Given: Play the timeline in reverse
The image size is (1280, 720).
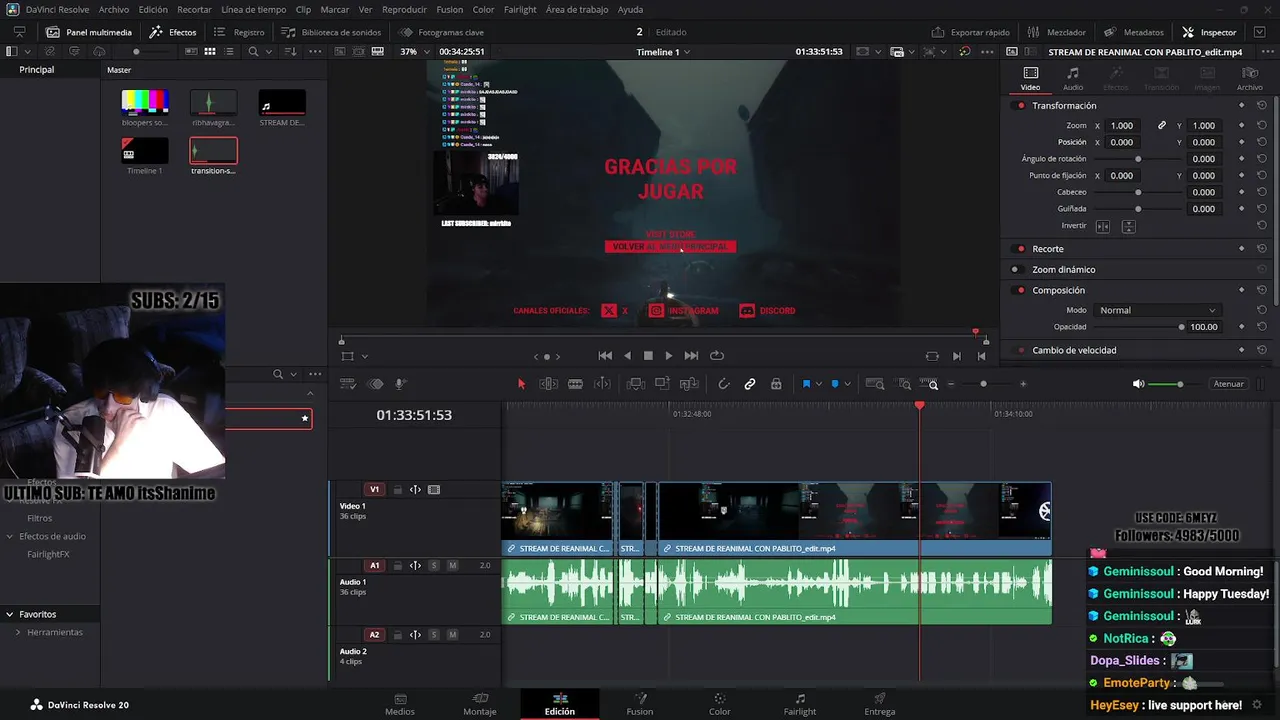Looking at the screenshot, I should (x=627, y=356).
